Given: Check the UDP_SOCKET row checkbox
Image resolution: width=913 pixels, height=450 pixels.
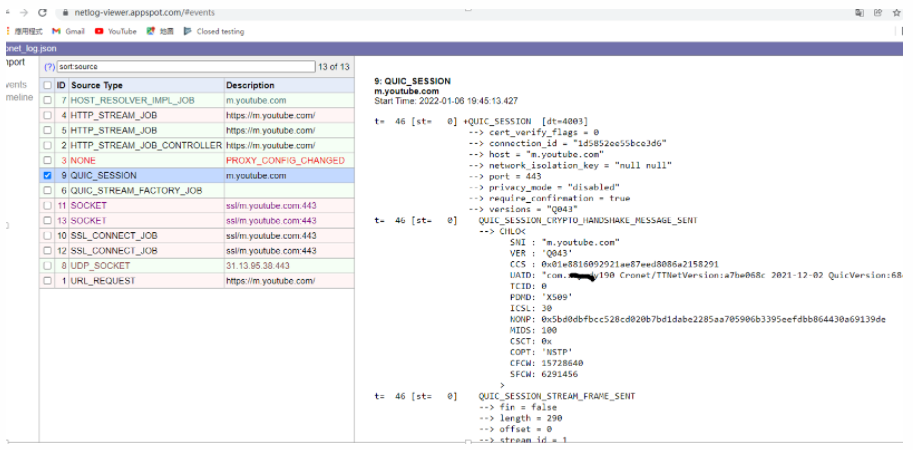Looking at the screenshot, I should 47,265.
